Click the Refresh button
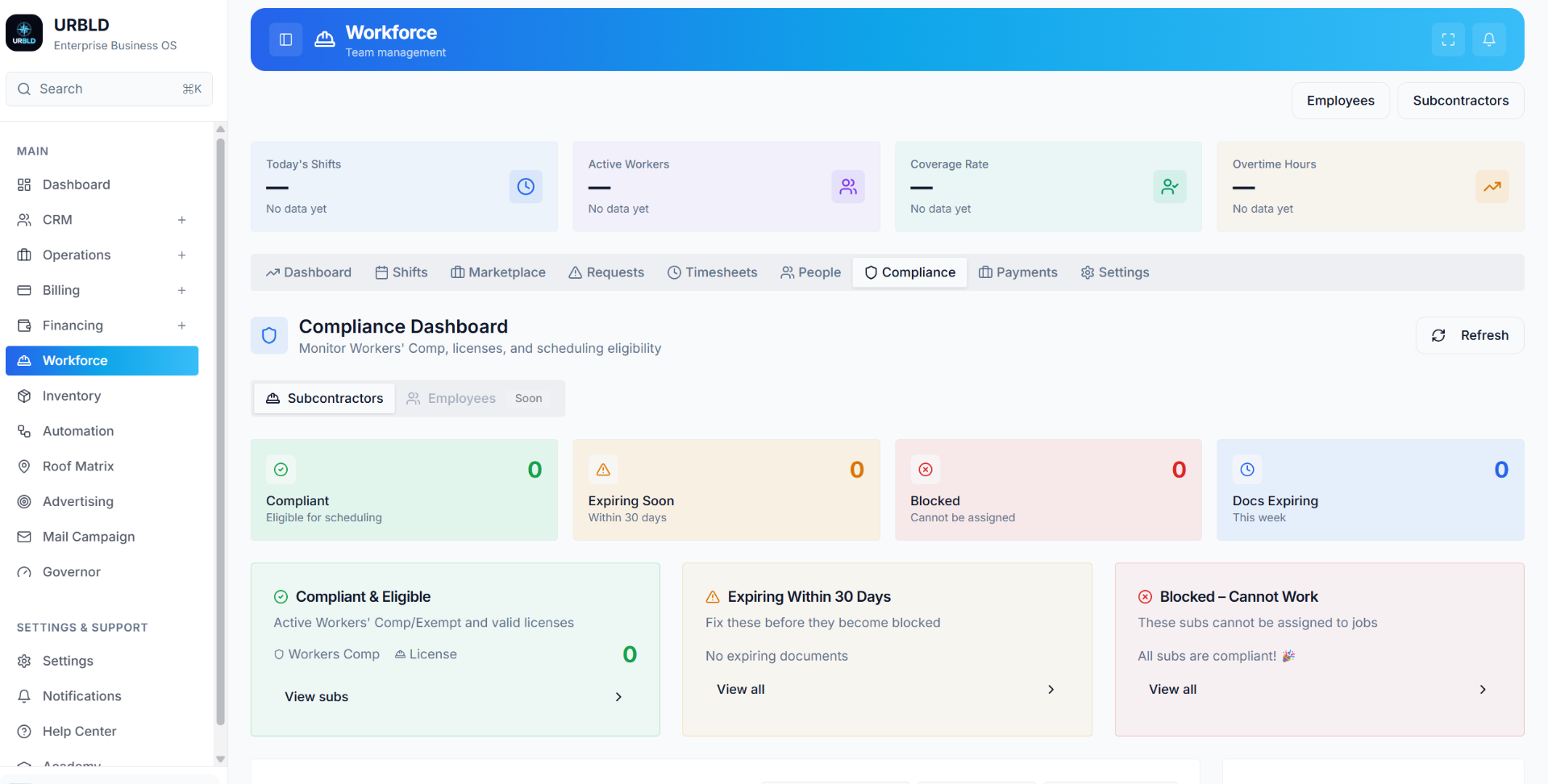The image size is (1548, 784). point(1470,335)
